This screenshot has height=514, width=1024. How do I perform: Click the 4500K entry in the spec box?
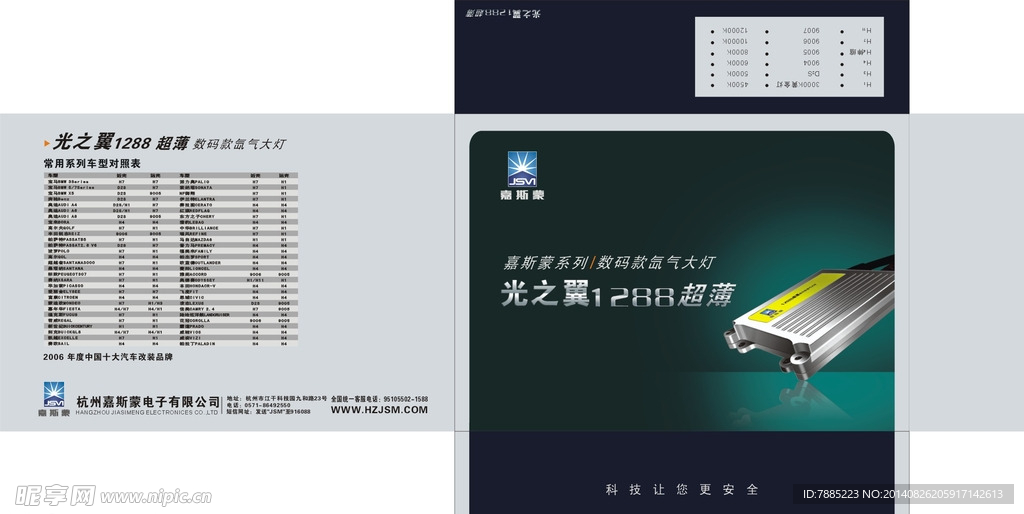[737, 85]
